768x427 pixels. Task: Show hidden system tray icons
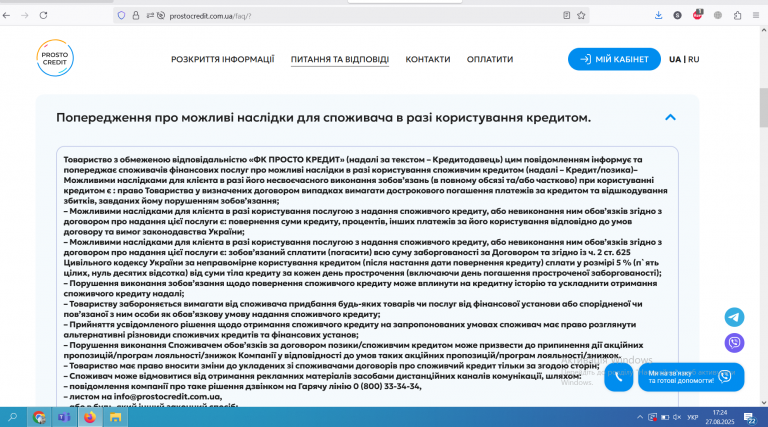pyautogui.click(x=640, y=417)
